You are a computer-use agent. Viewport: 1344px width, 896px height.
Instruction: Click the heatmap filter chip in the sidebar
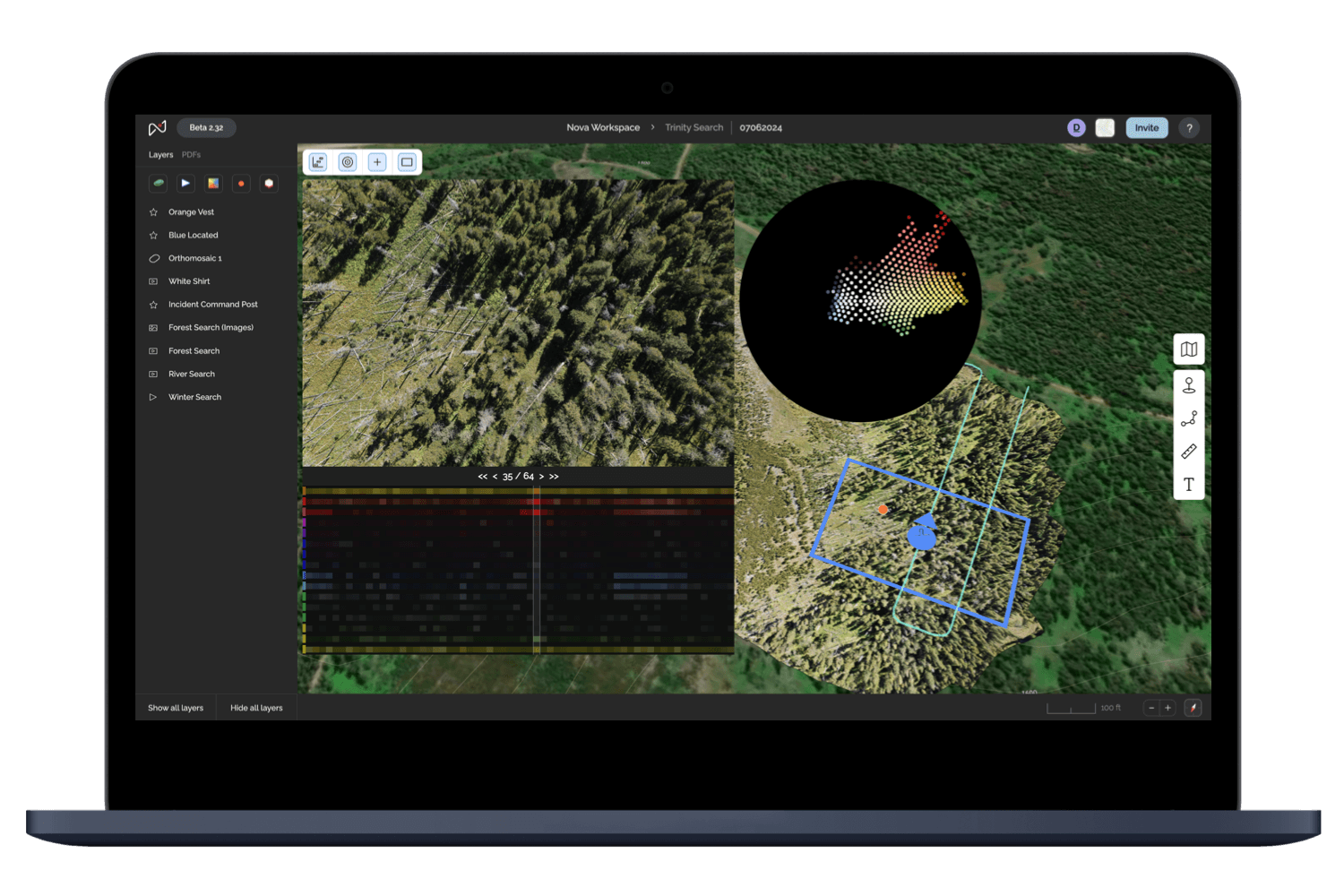[x=213, y=183]
